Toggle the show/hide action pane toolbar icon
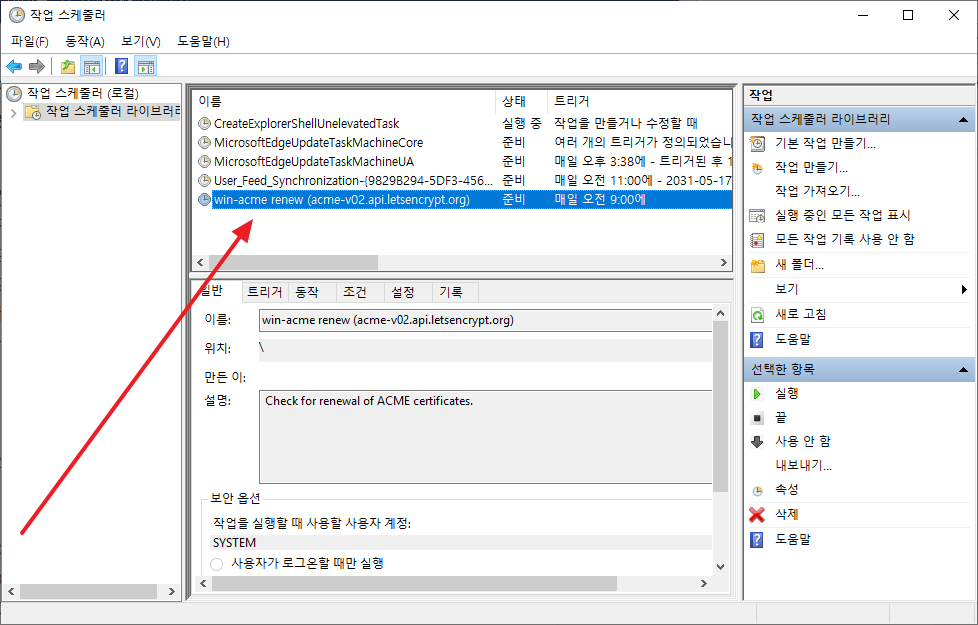 [146, 66]
